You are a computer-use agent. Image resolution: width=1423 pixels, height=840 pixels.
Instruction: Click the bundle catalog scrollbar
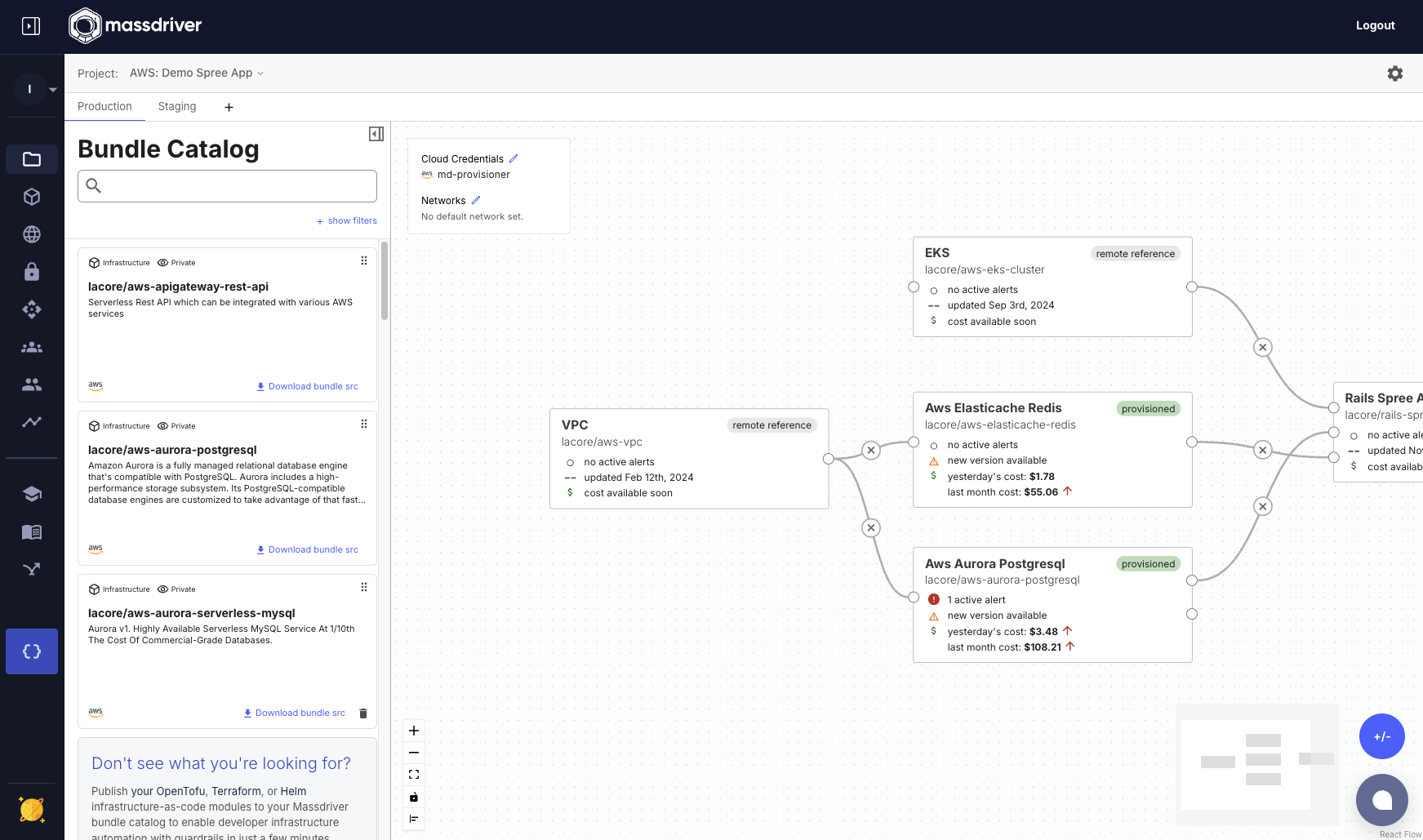coord(385,281)
